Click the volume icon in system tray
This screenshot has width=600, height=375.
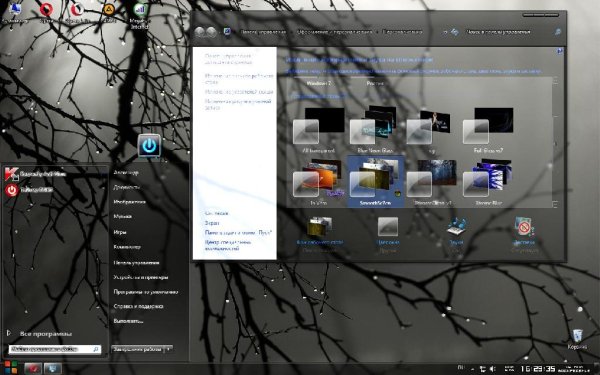[492, 369]
